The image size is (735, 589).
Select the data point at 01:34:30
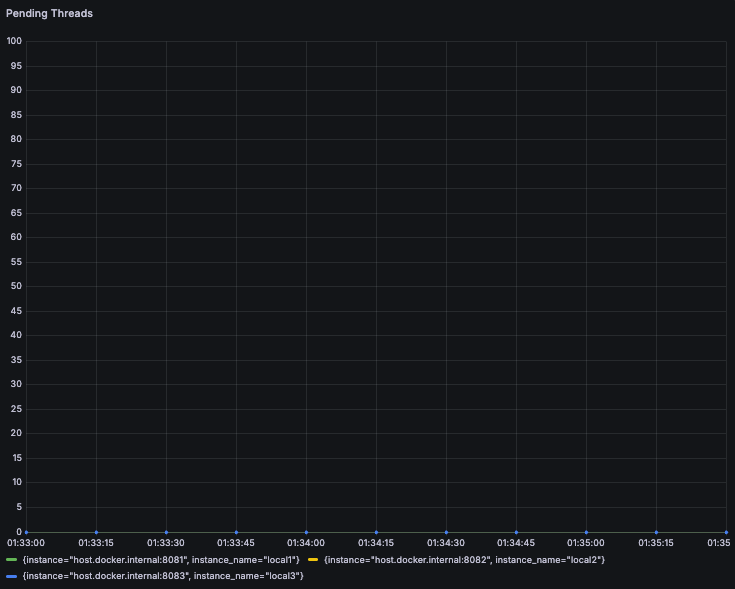click(x=446, y=532)
